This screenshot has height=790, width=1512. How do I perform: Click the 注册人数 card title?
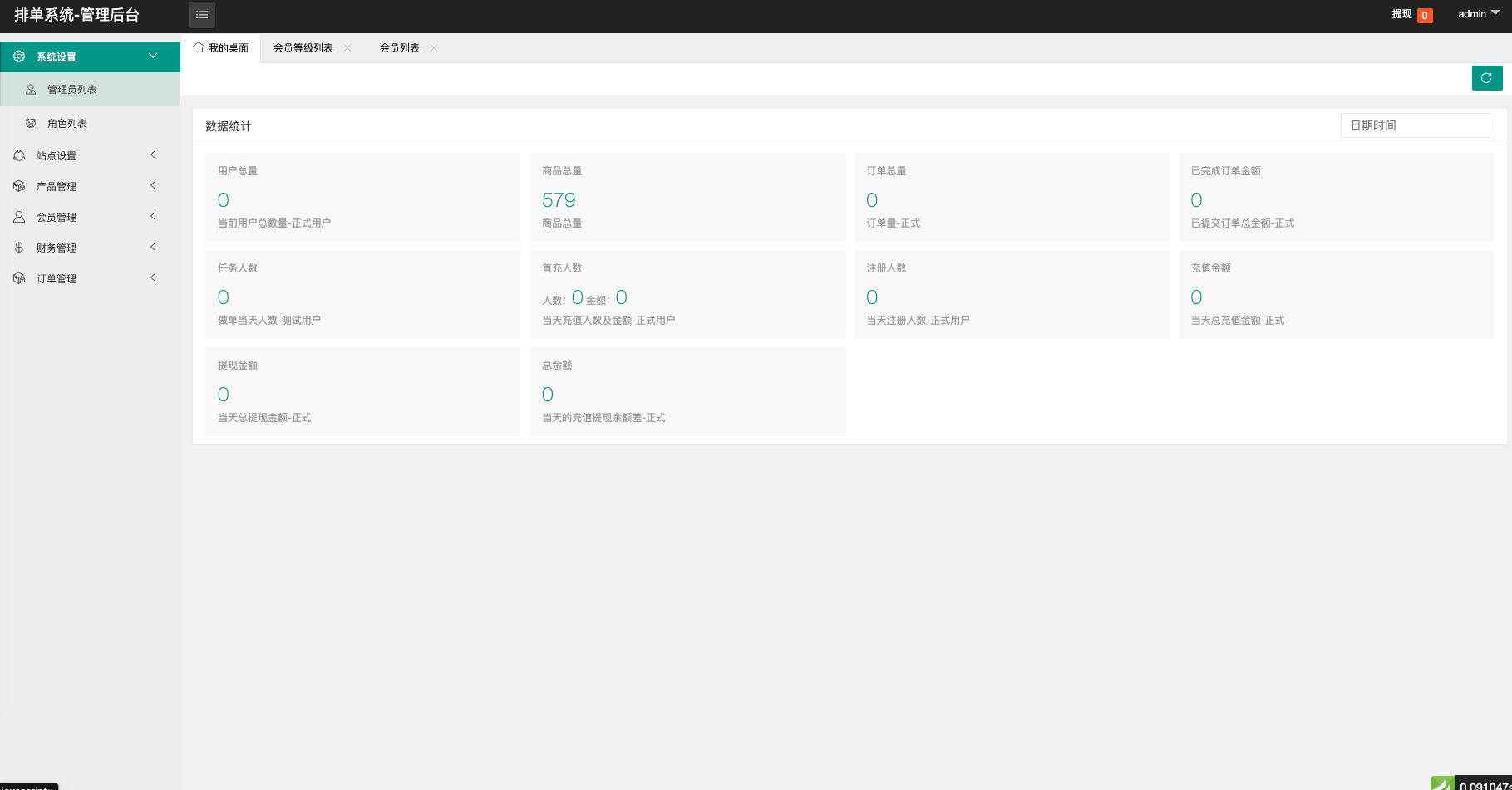(x=887, y=268)
